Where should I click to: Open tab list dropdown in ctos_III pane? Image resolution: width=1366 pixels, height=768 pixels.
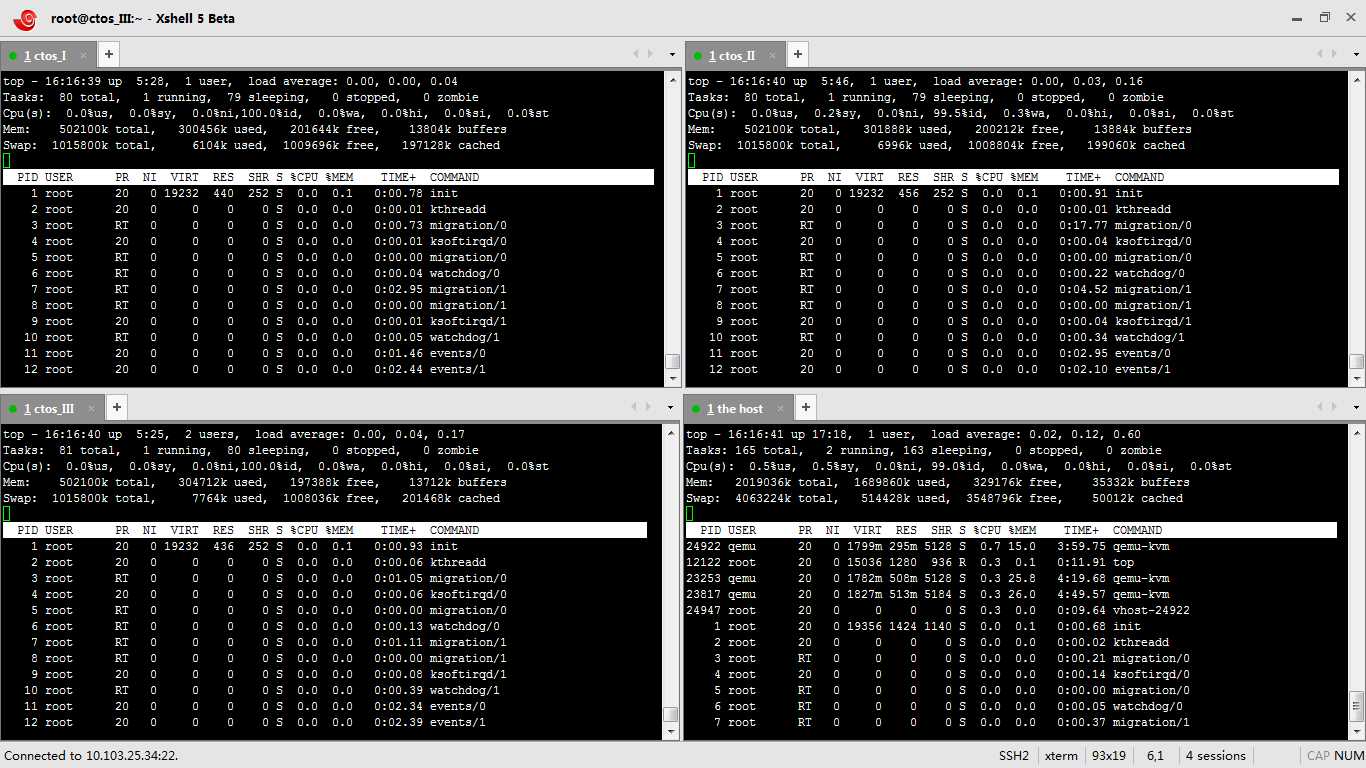[672, 408]
